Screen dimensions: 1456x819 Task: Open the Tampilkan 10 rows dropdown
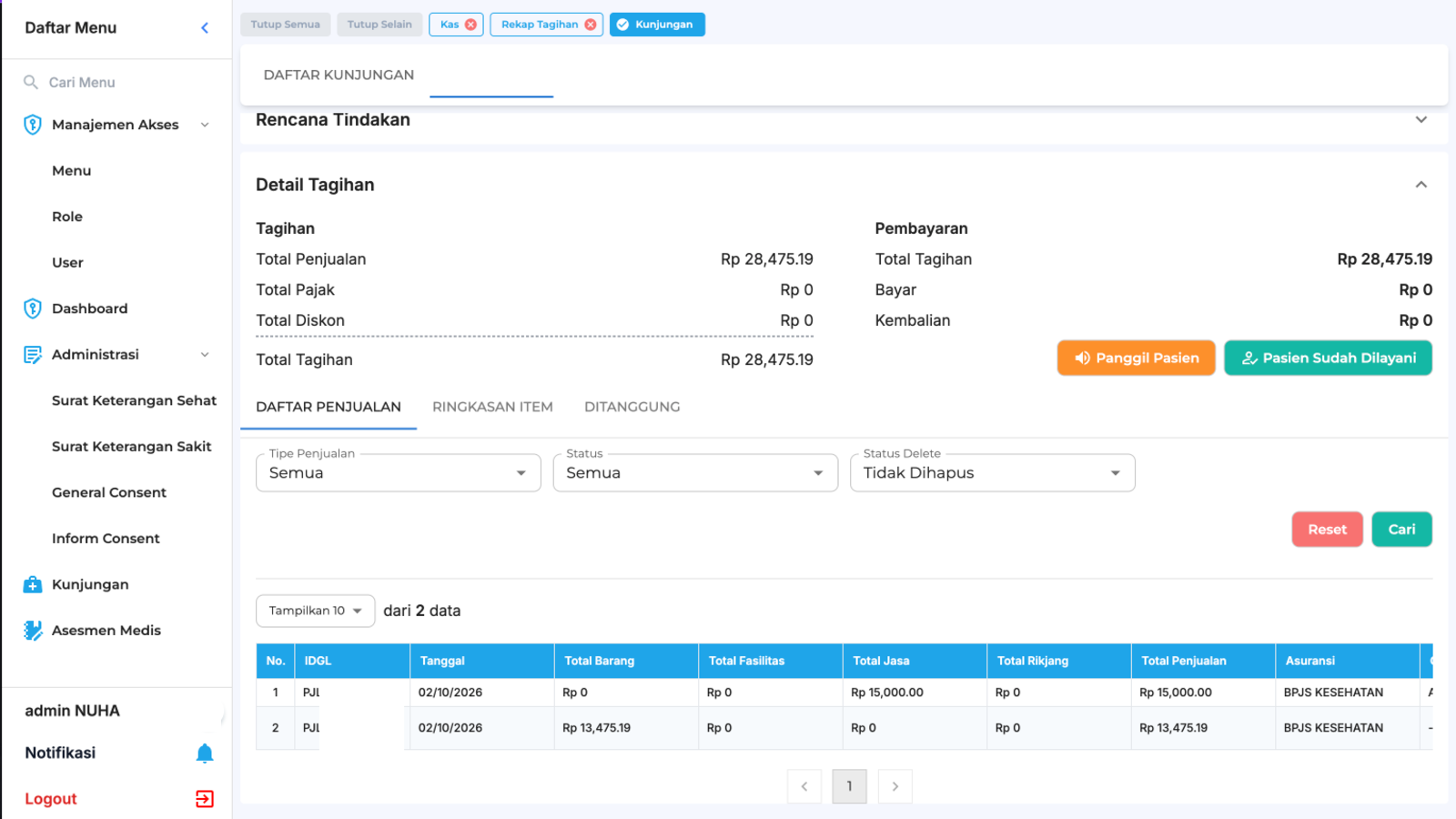tap(316, 611)
